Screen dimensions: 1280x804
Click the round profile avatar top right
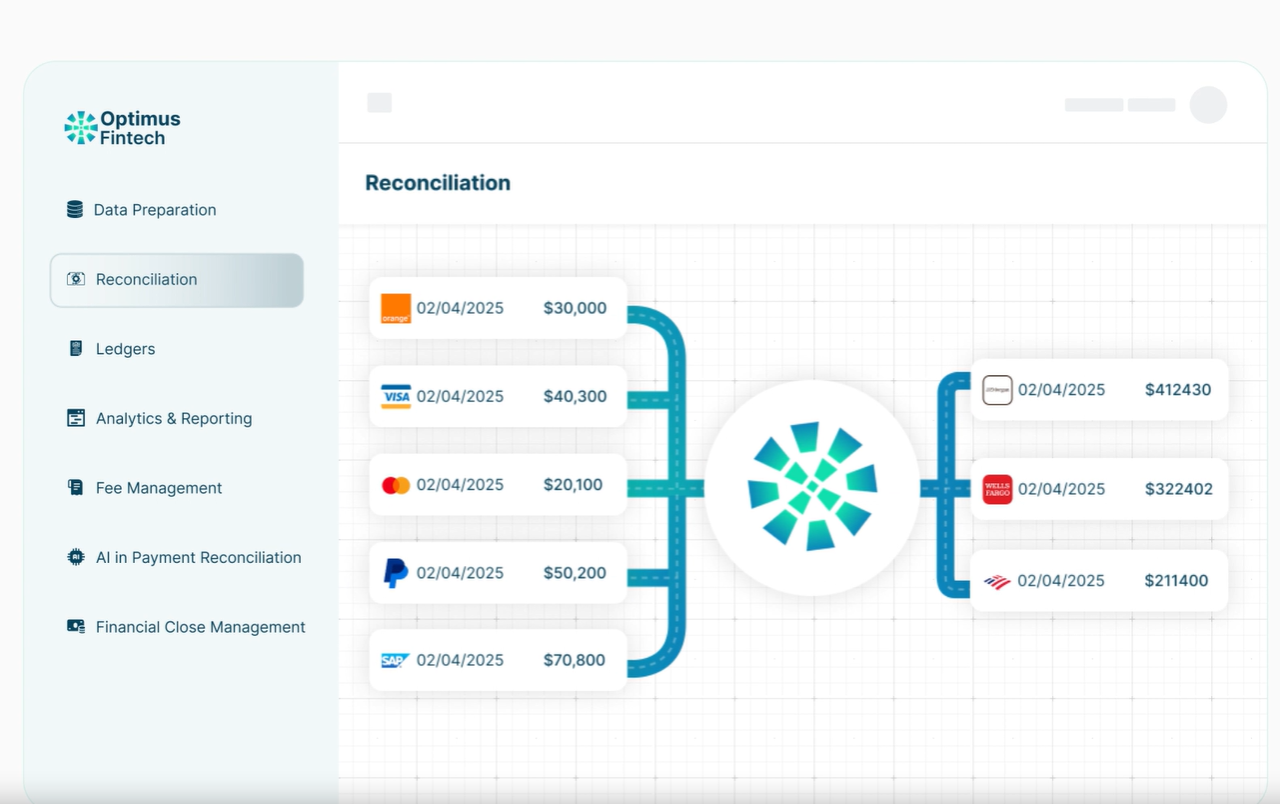1208,105
